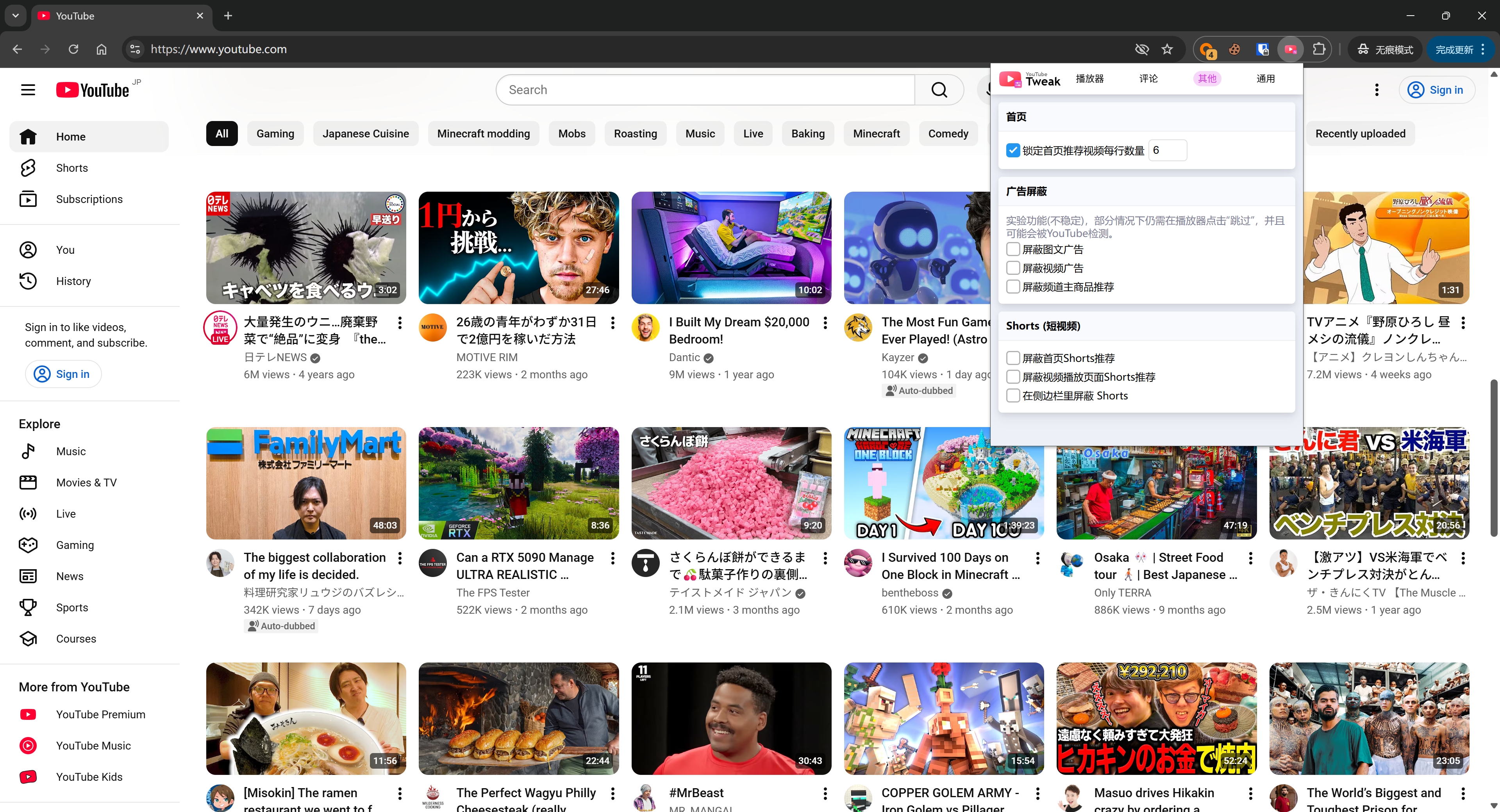Uncheck the lock homepage videos per row option
Viewport: 1500px width, 812px height.
click(x=1012, y=150)
